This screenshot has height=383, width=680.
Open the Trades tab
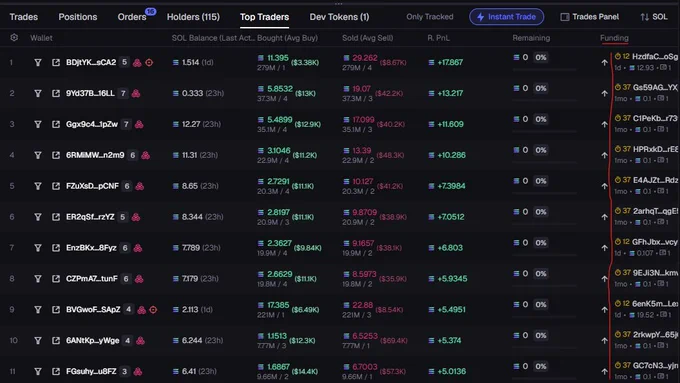[23, 17]
